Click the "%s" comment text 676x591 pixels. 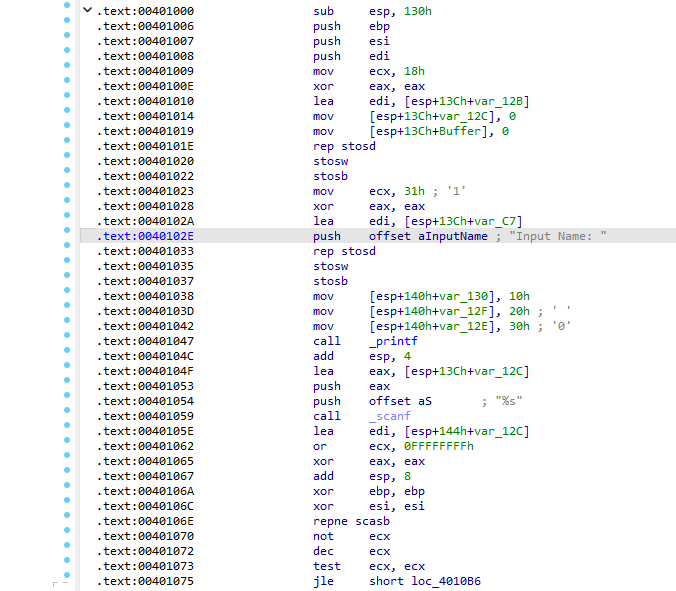509,401
